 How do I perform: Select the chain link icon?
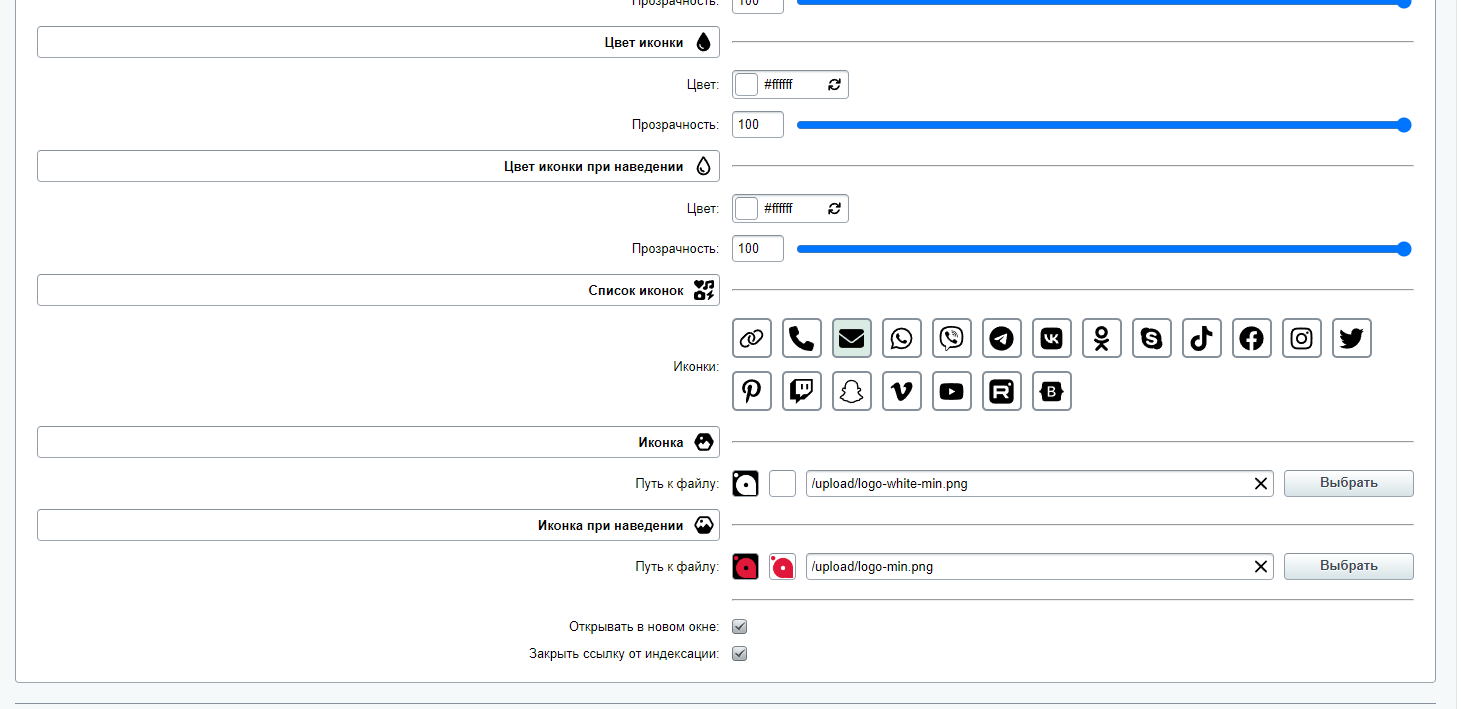[751, 339]
